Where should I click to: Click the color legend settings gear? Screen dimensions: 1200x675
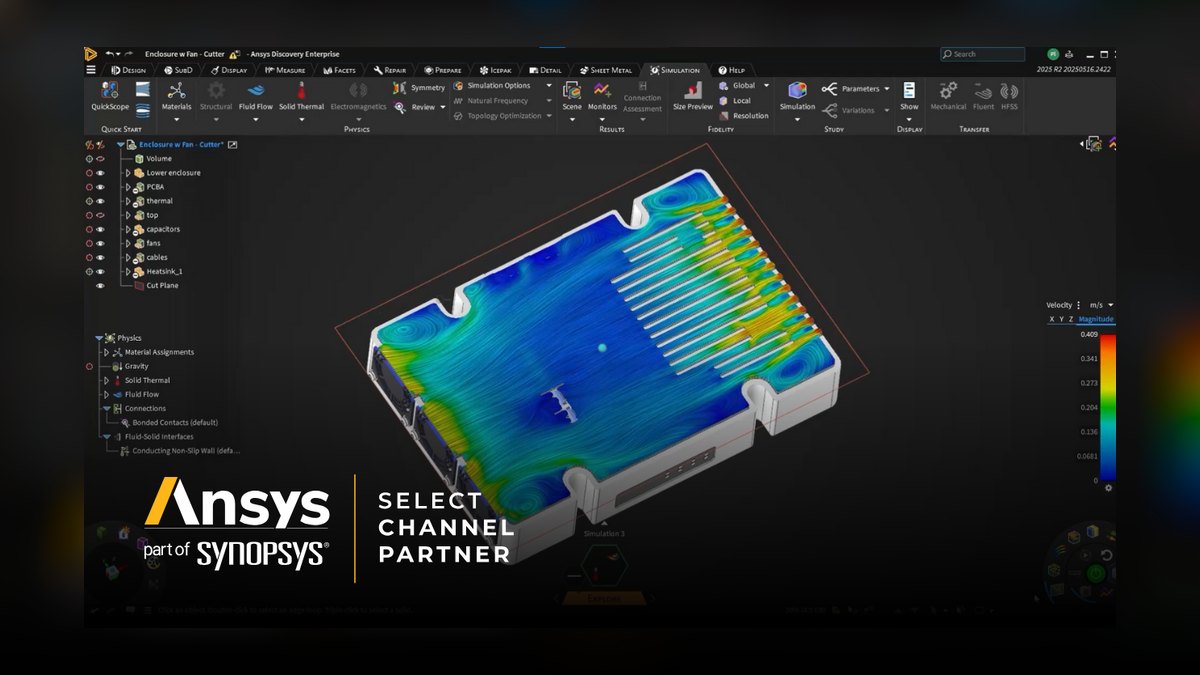(x=1108, y=488)
